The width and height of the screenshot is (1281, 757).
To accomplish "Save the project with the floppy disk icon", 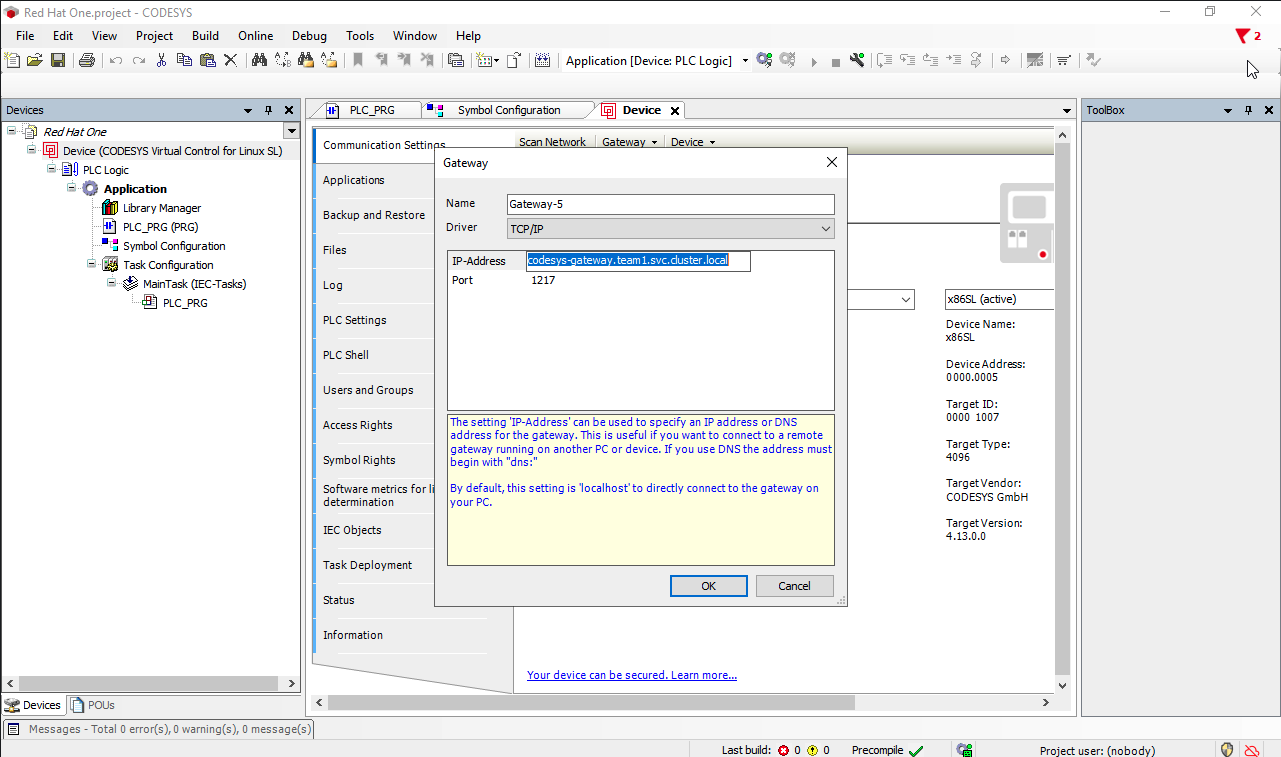I will point(58,60).
